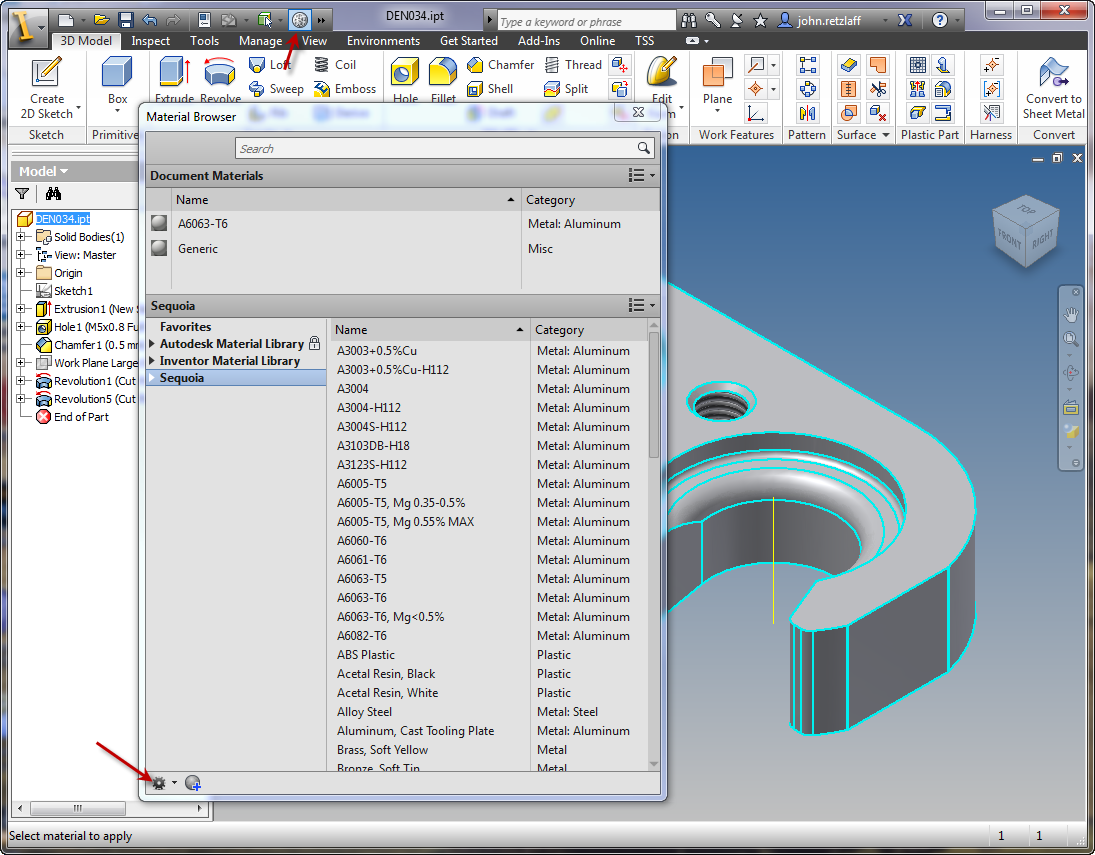Click the Hole tool icon
The width and height of the screenshot is (1095, 855).
click(405, 73)
